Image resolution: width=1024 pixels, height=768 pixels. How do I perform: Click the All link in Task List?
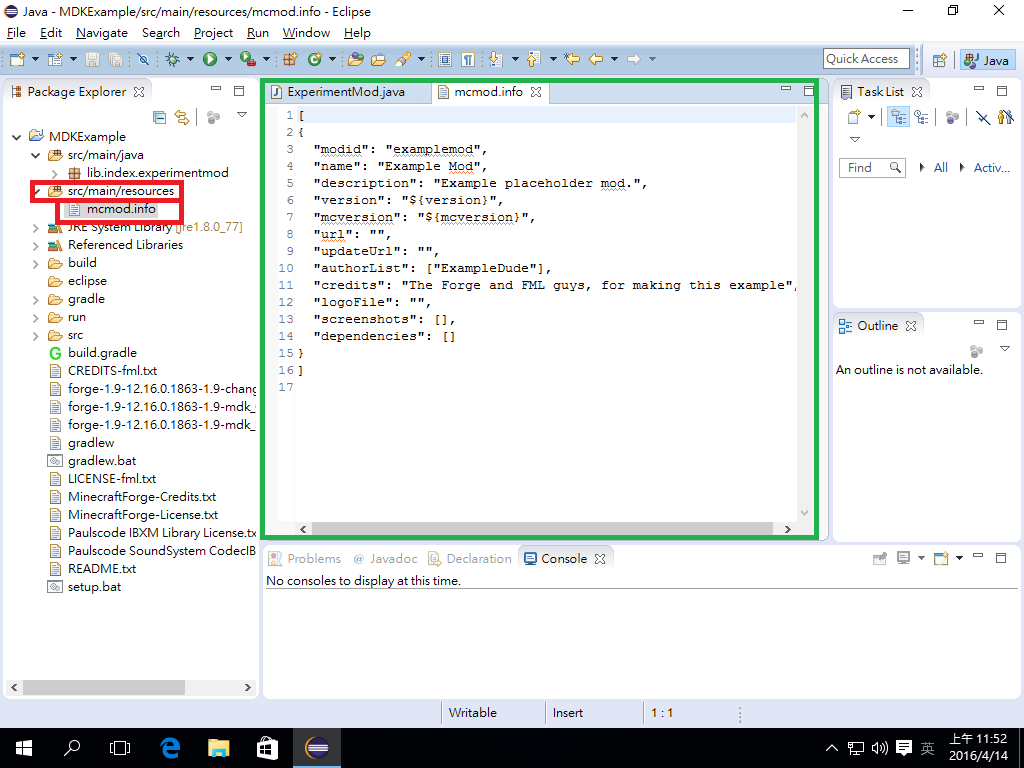pyautogui.click(x=940, y=168)
